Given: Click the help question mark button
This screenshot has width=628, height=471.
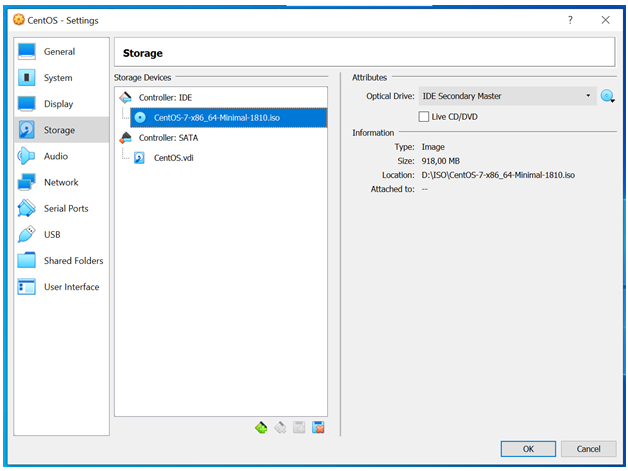Looking at the screenshot, I should 570,20.
